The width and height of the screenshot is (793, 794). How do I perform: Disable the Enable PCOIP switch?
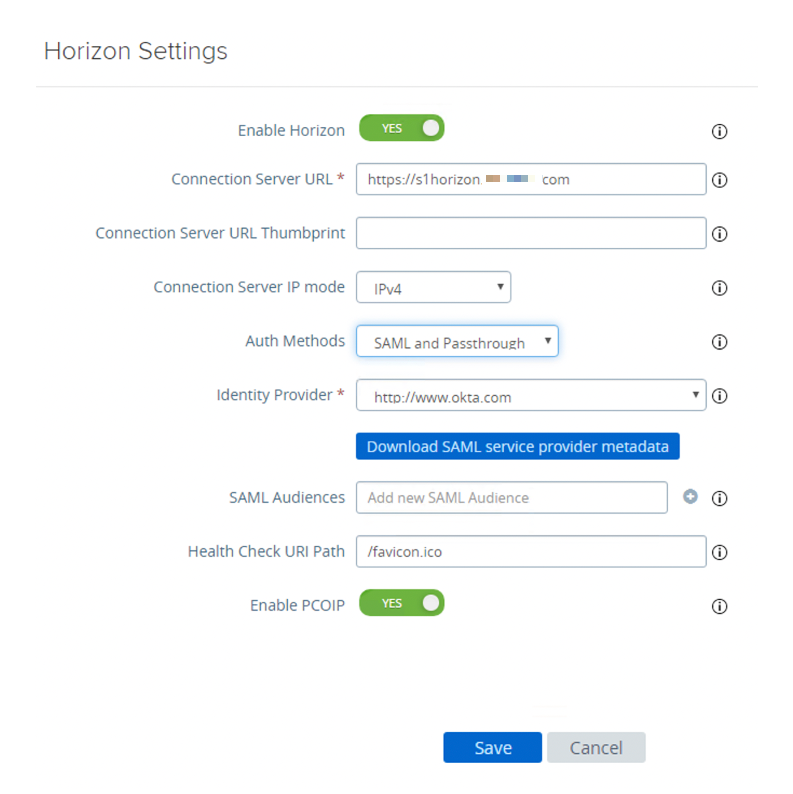coord(401,603)
